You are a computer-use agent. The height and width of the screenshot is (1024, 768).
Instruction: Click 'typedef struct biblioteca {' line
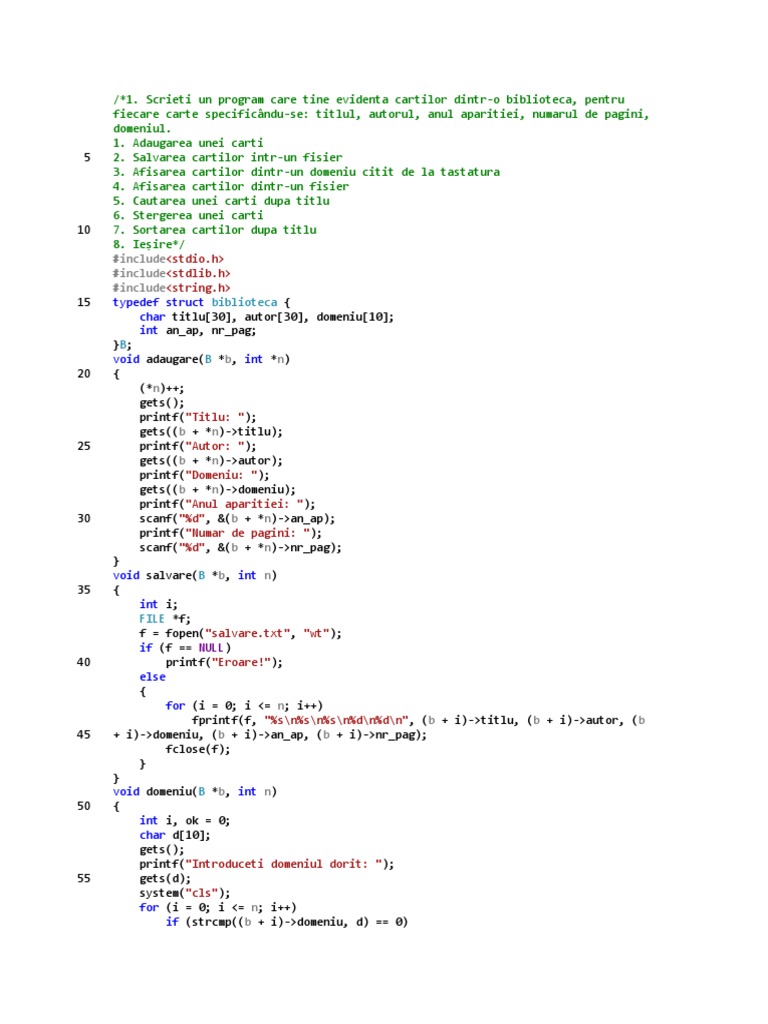tap(201, 302)
